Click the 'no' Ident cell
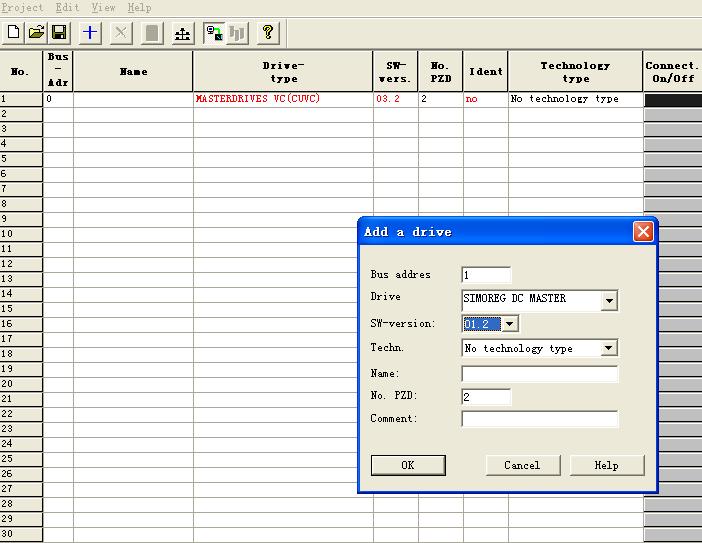 [485, 99]
